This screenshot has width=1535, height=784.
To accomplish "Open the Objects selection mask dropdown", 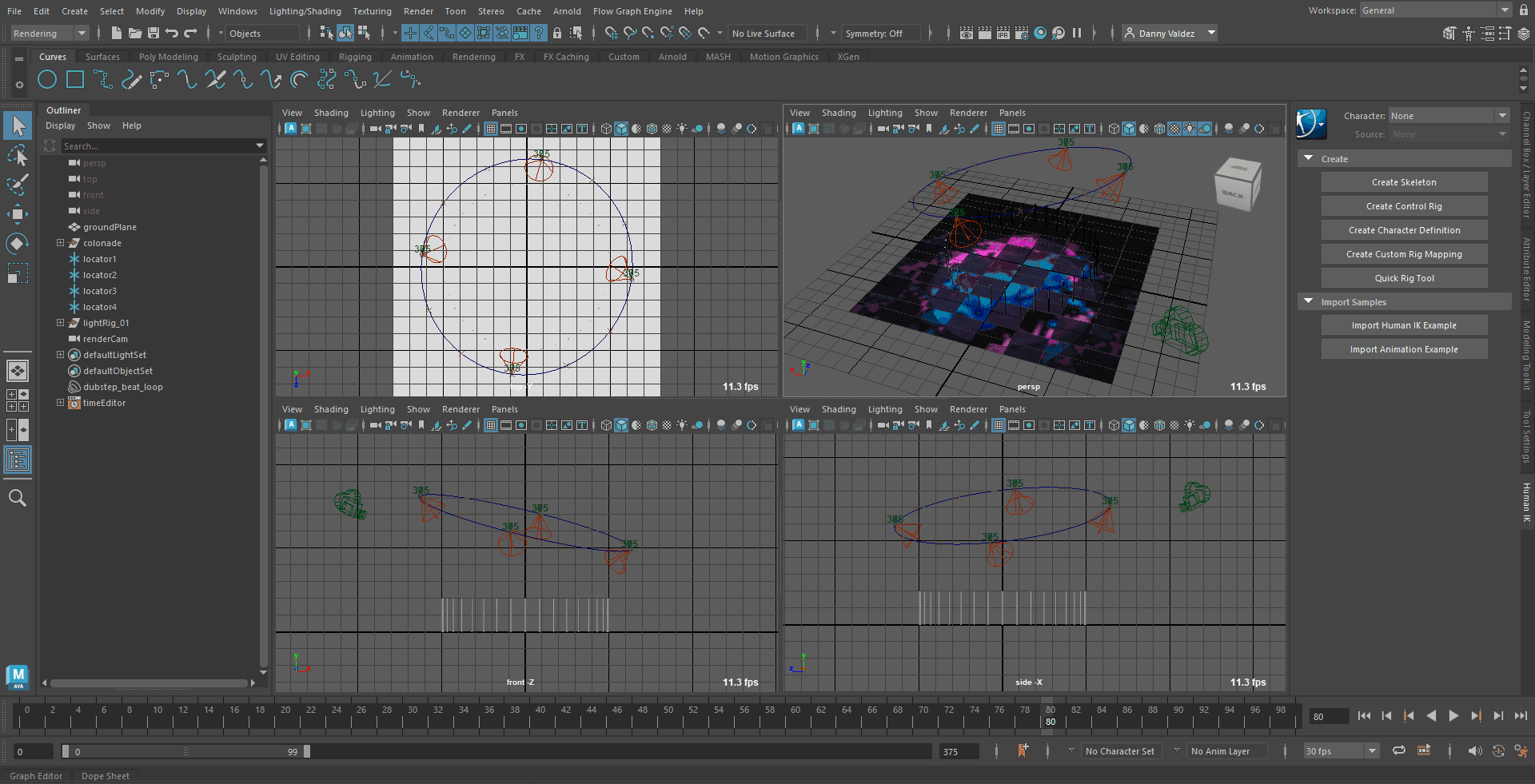I will click(x=262, y=33).
